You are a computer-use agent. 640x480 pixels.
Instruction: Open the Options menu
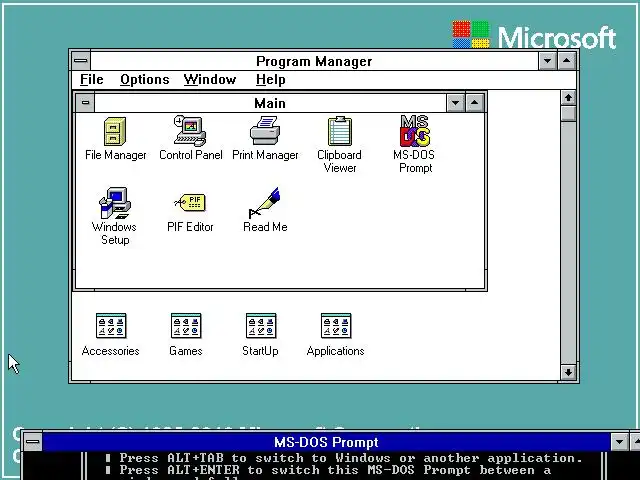pyautogui.click(x=144, y=80)
